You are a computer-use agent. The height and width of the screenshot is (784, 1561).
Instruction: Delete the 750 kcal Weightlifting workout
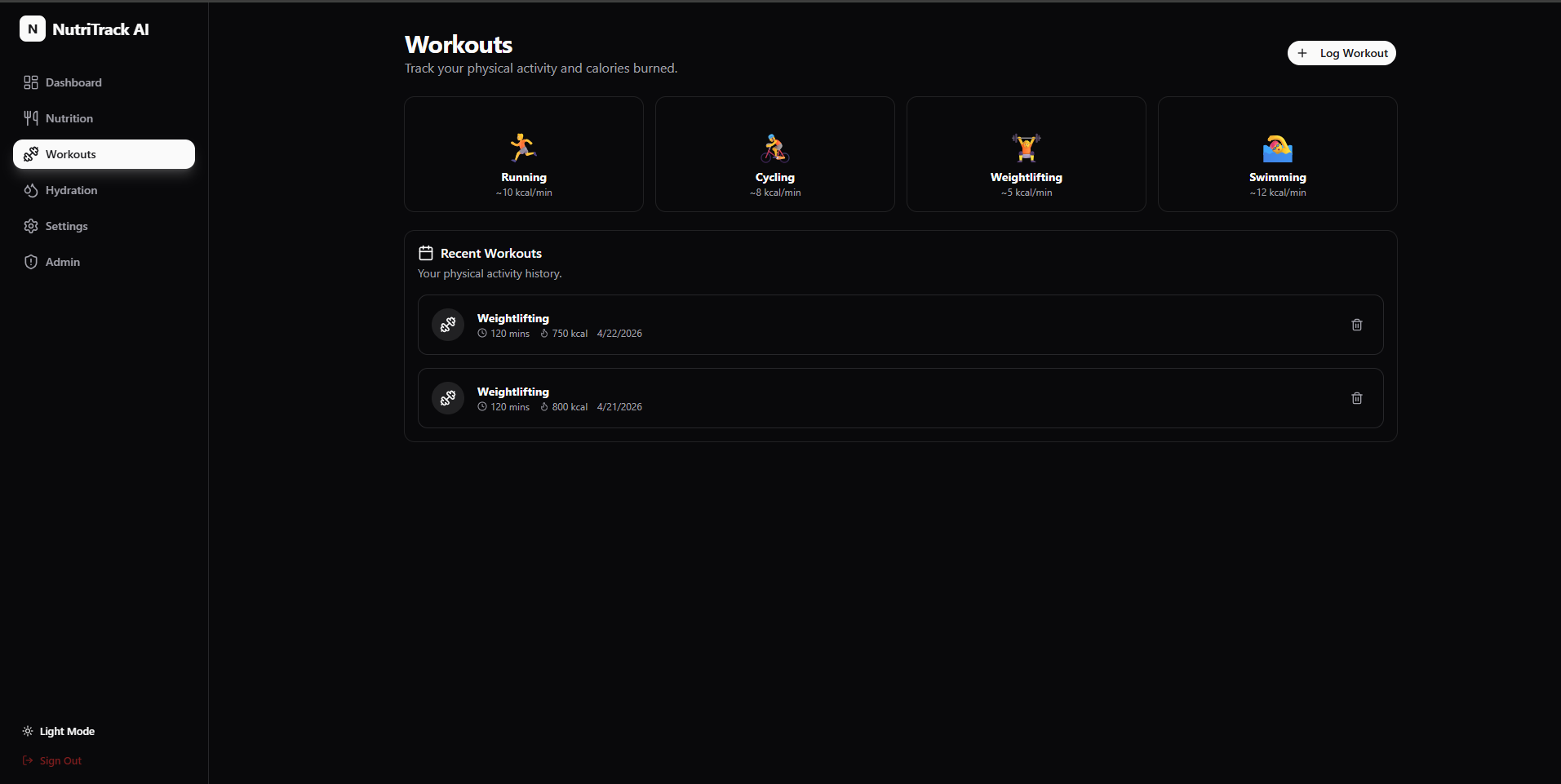pos(1357,325)
